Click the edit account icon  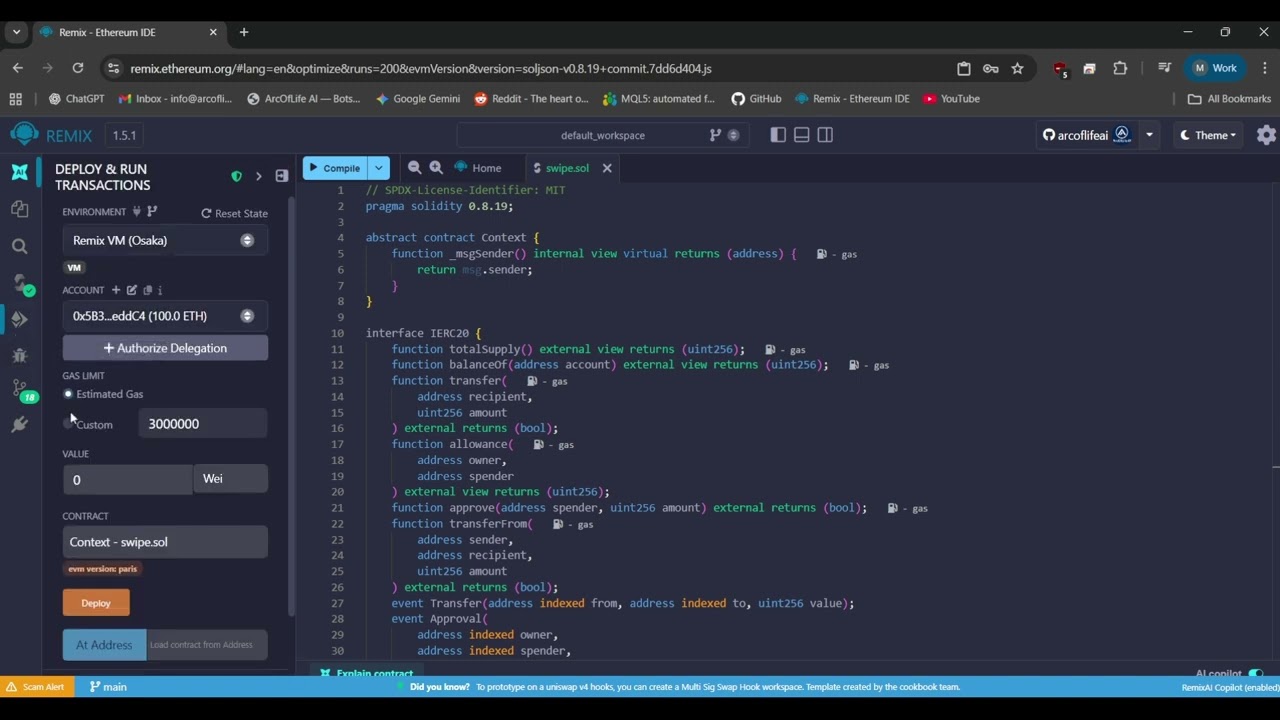(x=131, y=290)
